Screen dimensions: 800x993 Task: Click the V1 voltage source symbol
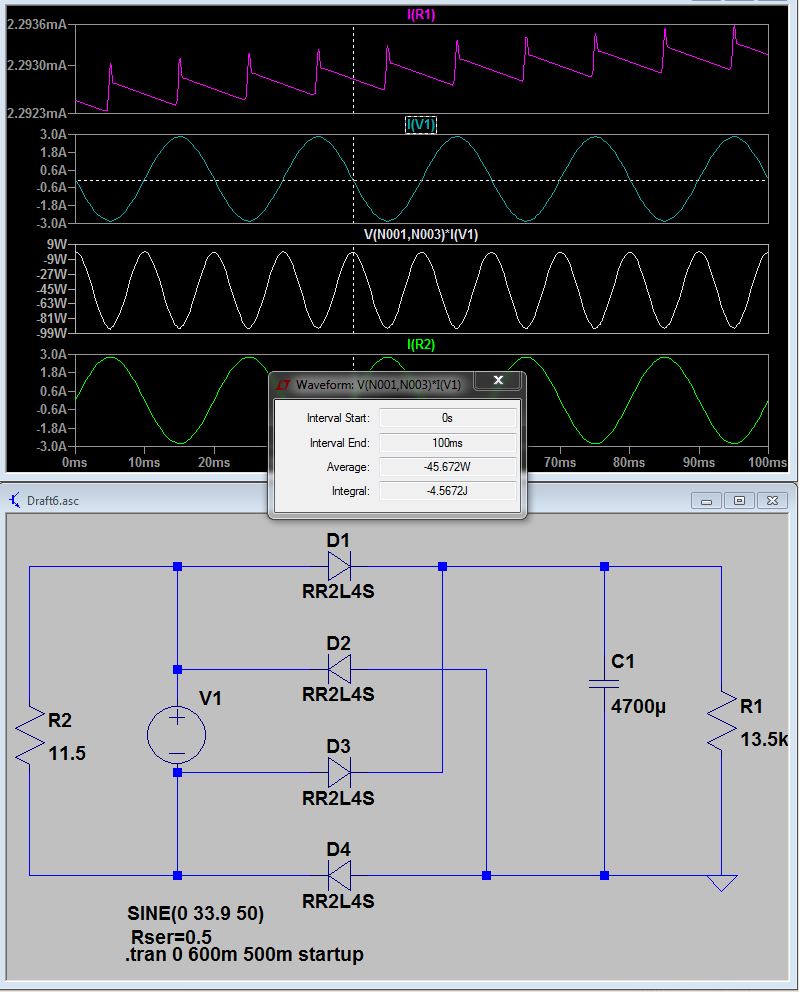tap(177, 735)
